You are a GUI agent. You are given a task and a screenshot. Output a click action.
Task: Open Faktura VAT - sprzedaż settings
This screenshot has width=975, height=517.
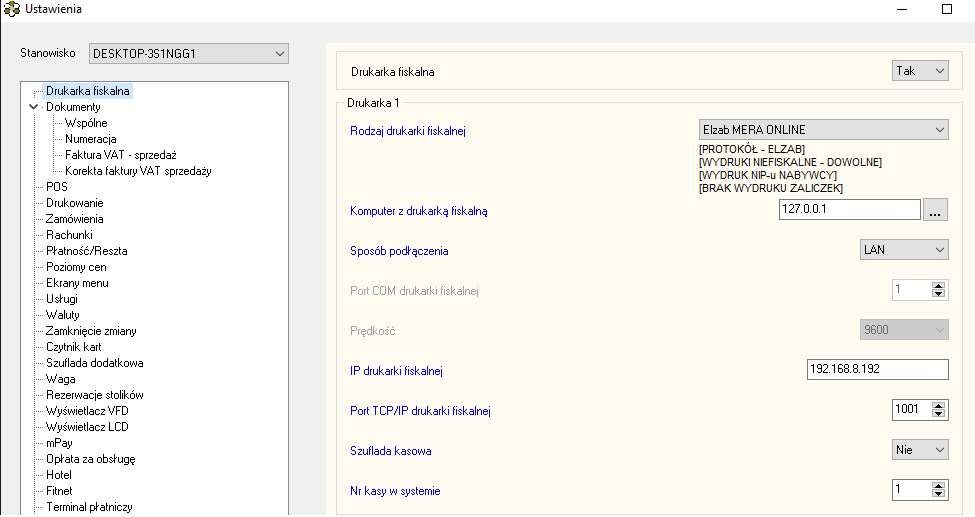[120, 155]
